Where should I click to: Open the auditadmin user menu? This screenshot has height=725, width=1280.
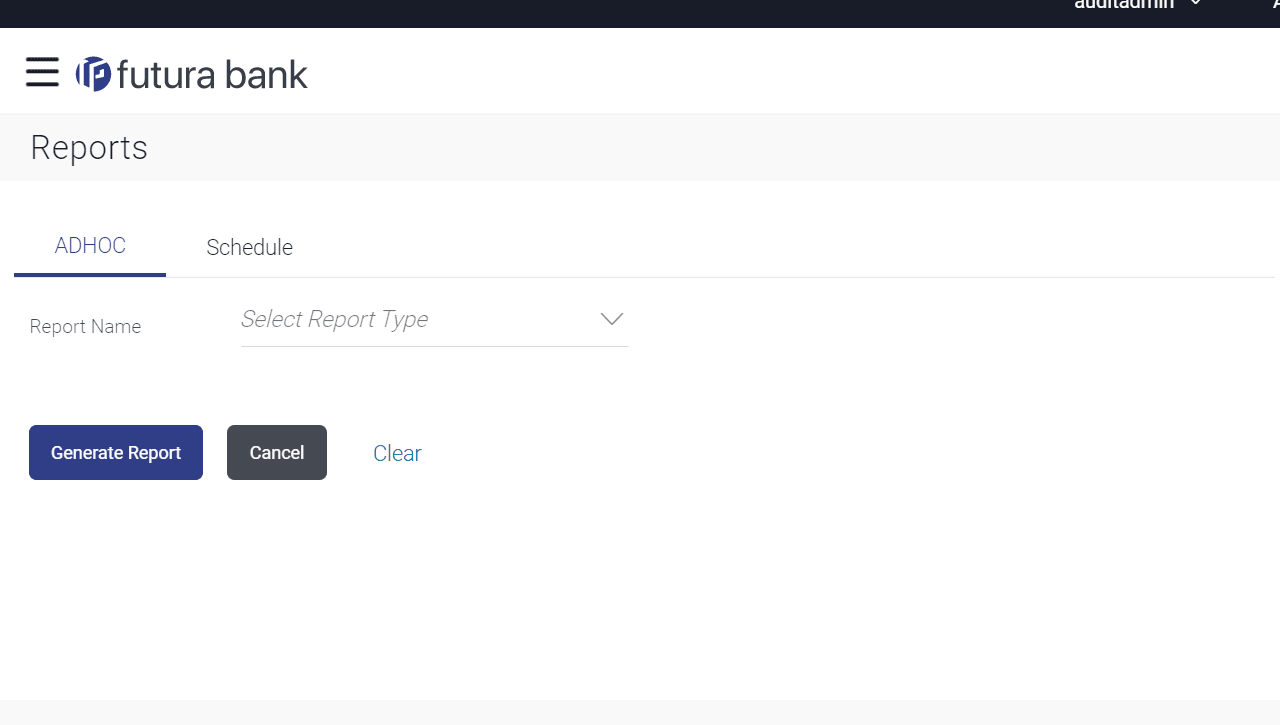click(1124, 5)
